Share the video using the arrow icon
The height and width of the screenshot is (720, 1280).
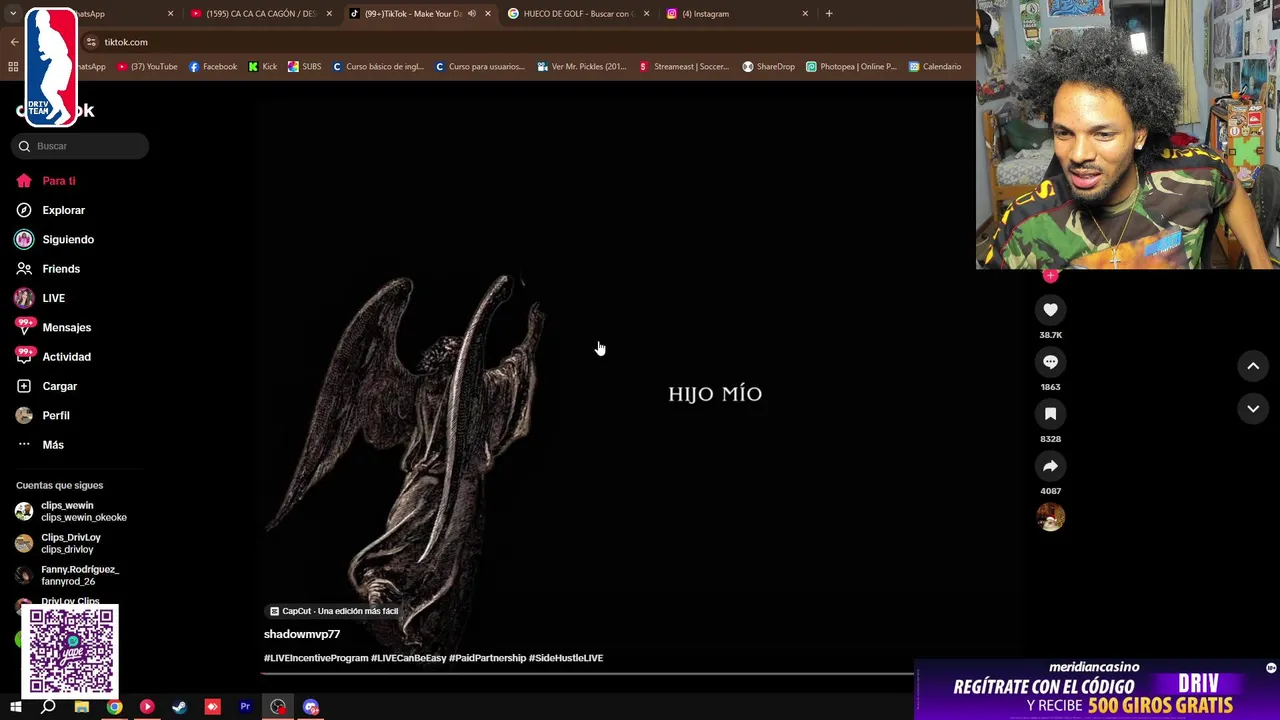pyautogui.click(x=1050, y=466)
